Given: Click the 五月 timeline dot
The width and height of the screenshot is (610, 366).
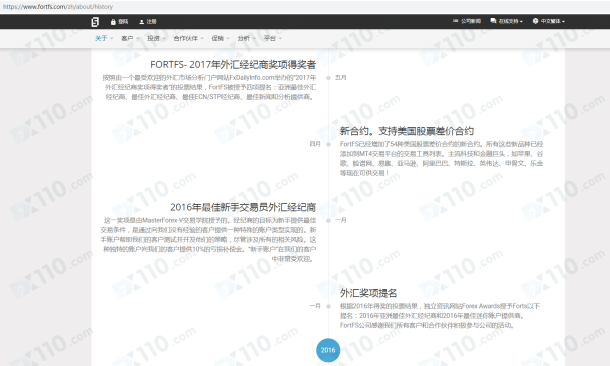Looking at the screenshot, I should click(328, 78).
